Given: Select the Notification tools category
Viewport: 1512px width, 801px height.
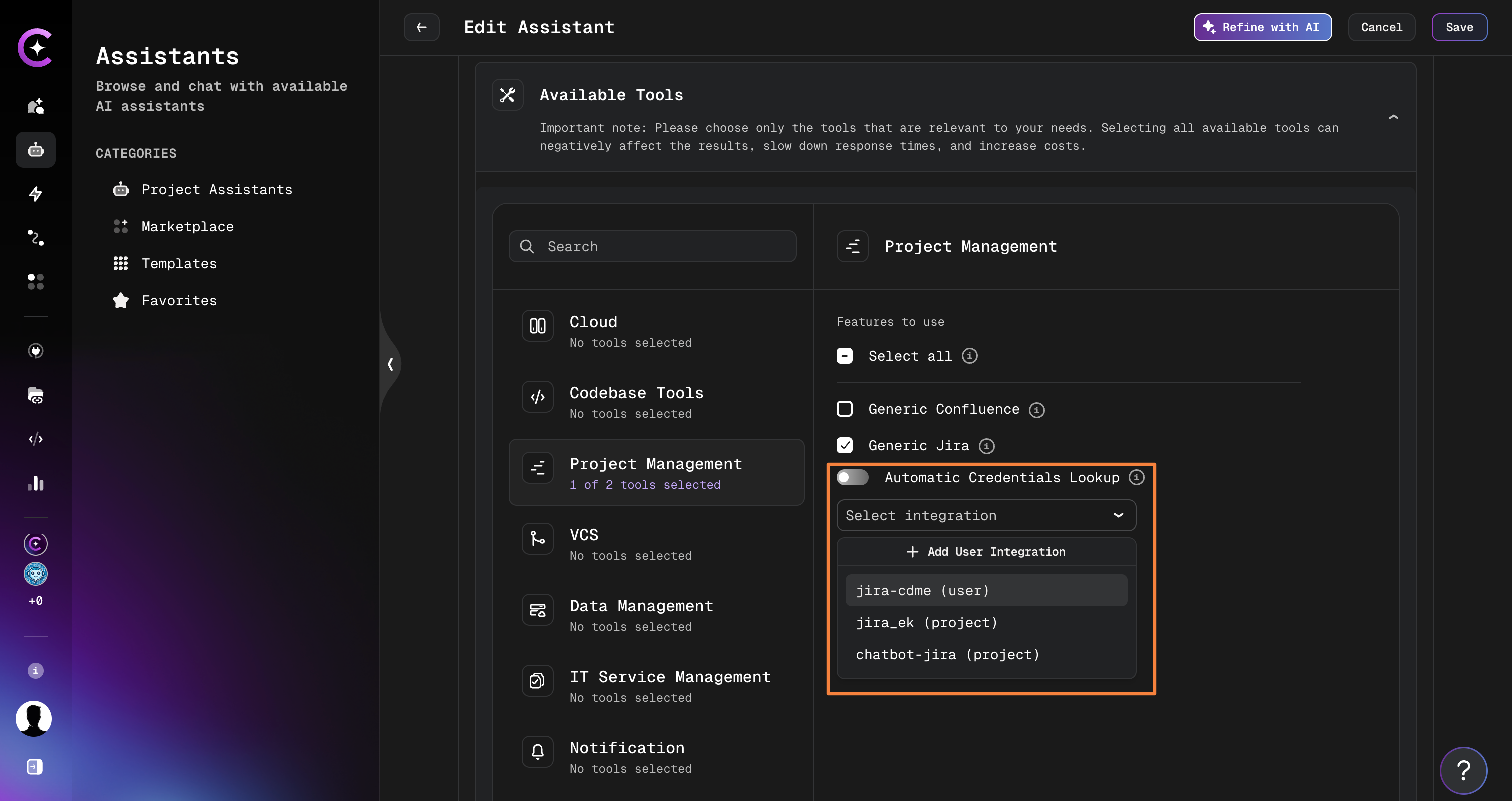Looking at the screenshot, I should [x=656, y=757].
